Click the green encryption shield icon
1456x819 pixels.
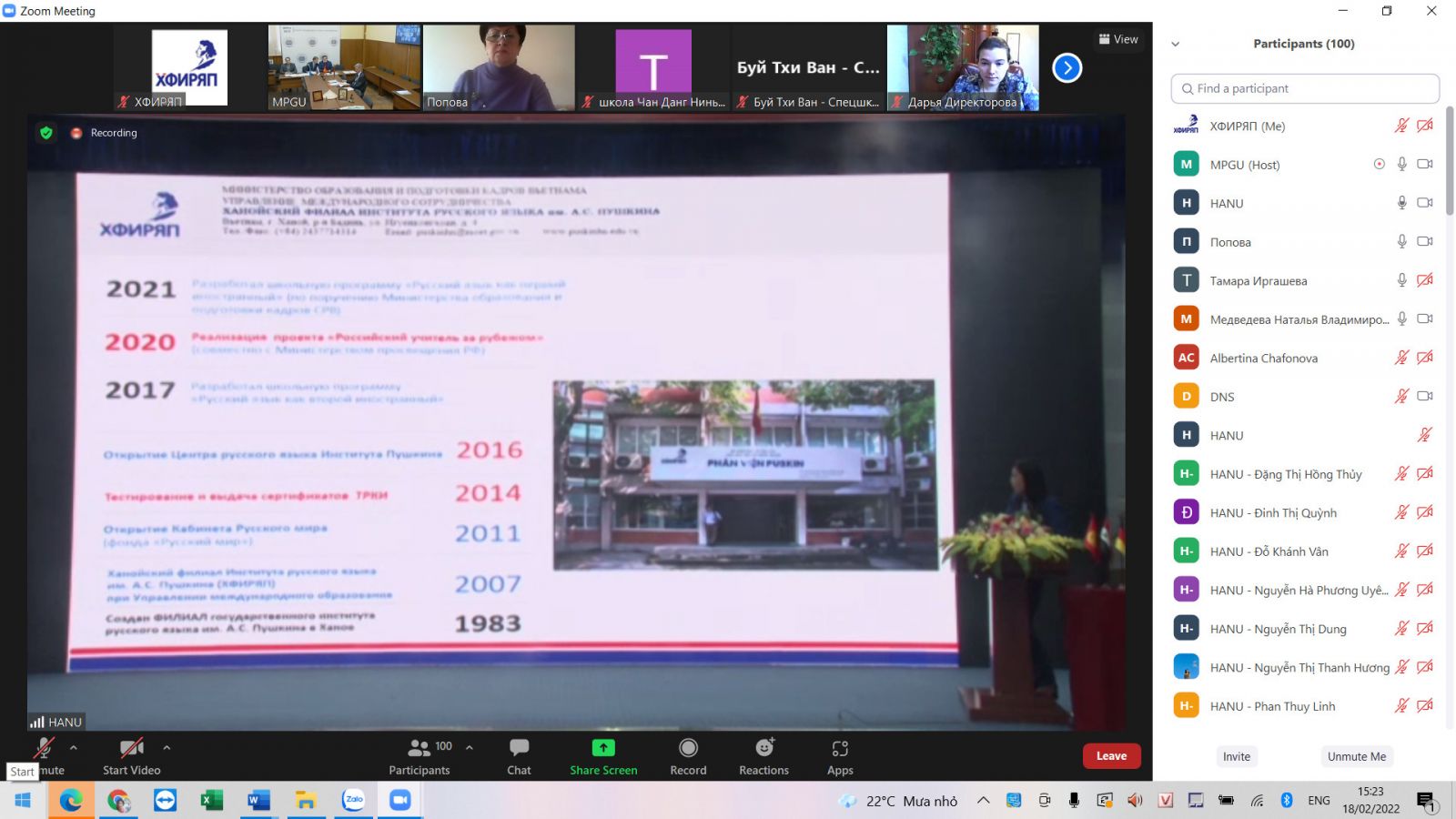[x=46, y=133]
